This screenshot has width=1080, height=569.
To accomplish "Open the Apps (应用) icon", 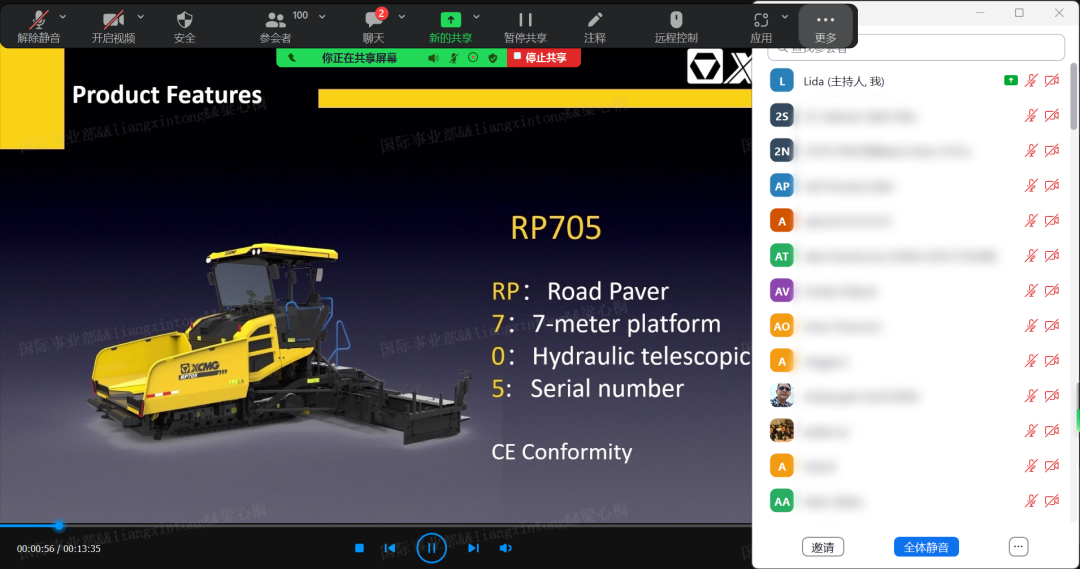I will point(761,20).
